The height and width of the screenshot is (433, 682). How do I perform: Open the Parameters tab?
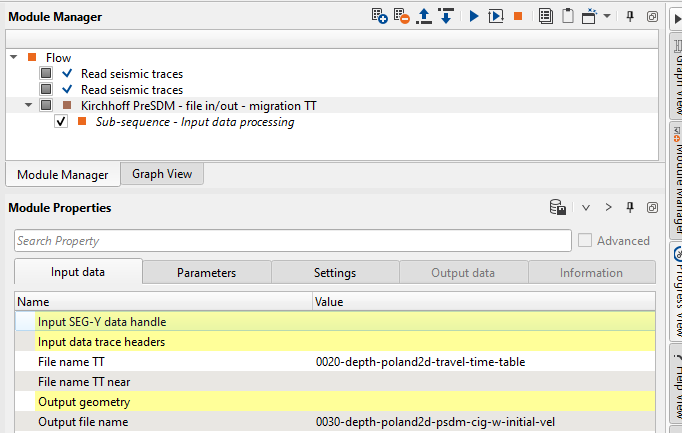(x=206, y=272)
